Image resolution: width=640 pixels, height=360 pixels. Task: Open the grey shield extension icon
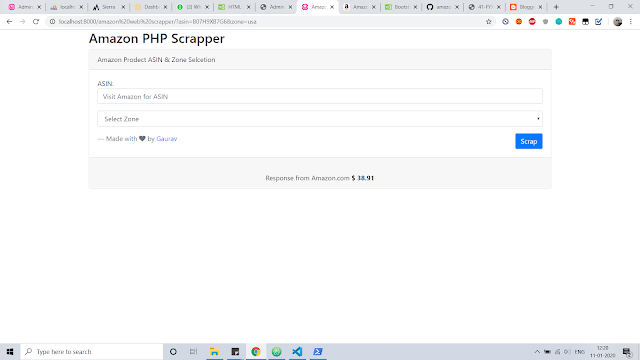545,22
